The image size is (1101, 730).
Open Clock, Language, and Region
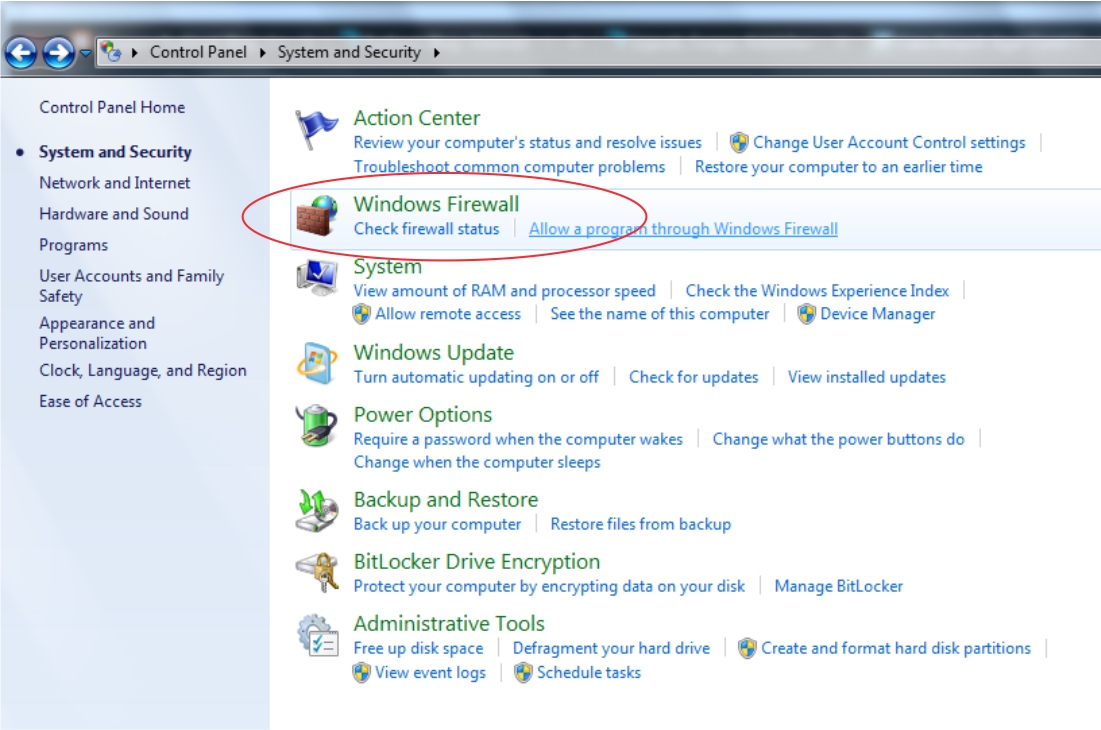[x=143, y=371]
